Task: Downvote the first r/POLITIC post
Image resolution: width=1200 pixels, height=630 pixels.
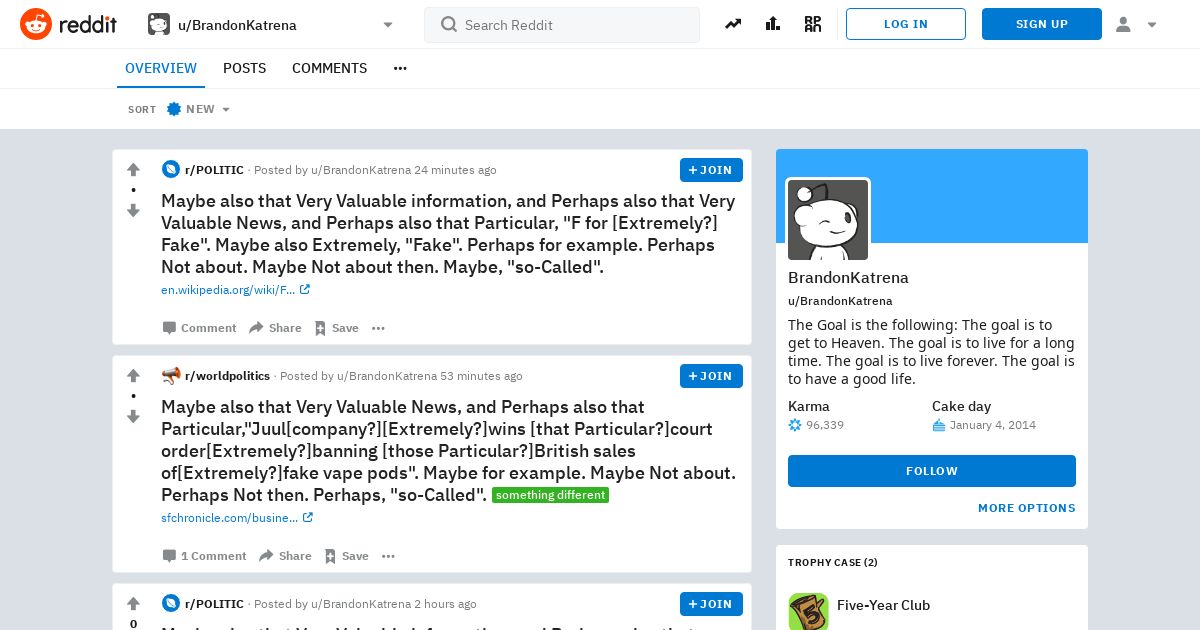Action: (x=133, y=210)
